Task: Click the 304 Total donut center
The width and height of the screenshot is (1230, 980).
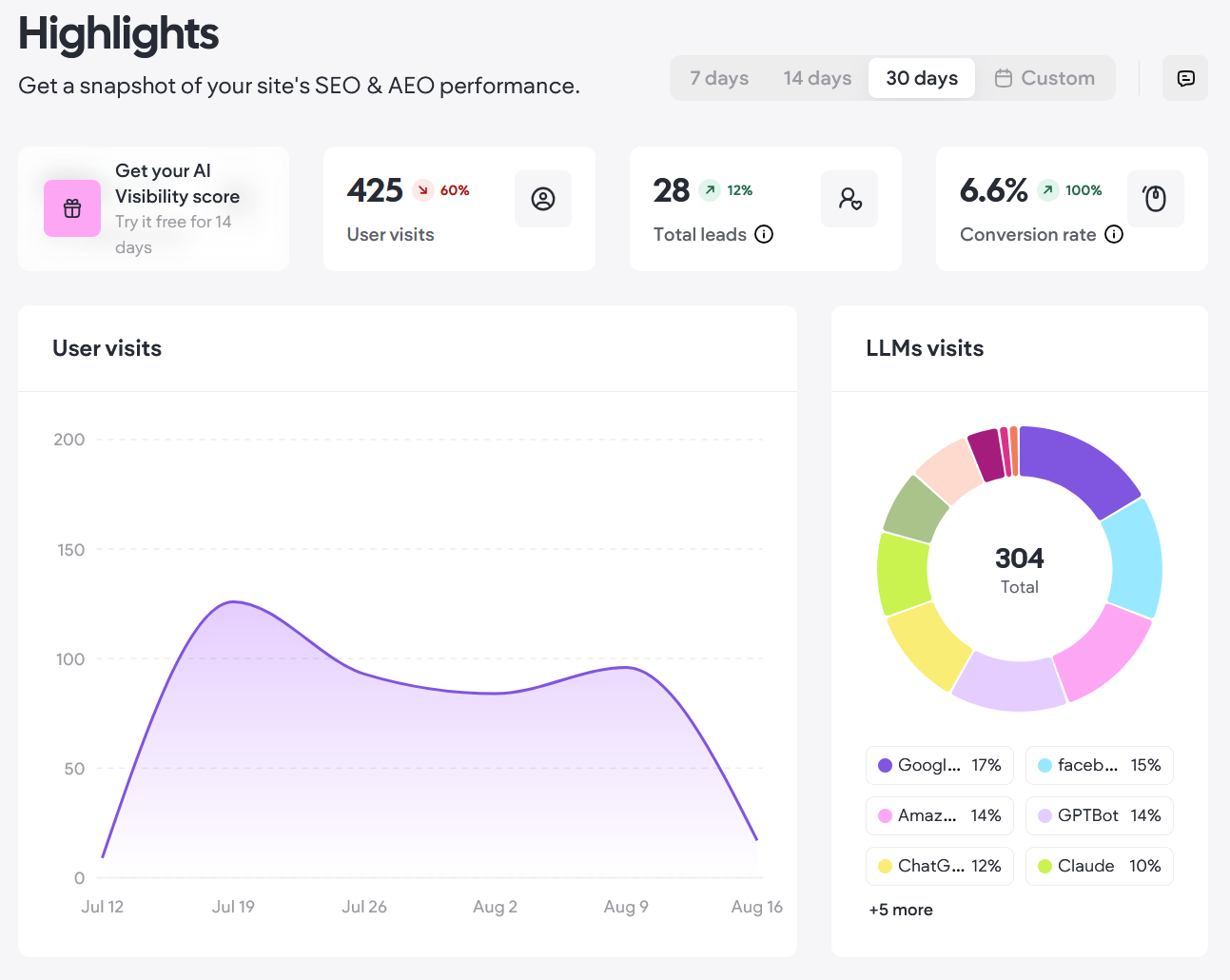Action: pos(1020,569)
